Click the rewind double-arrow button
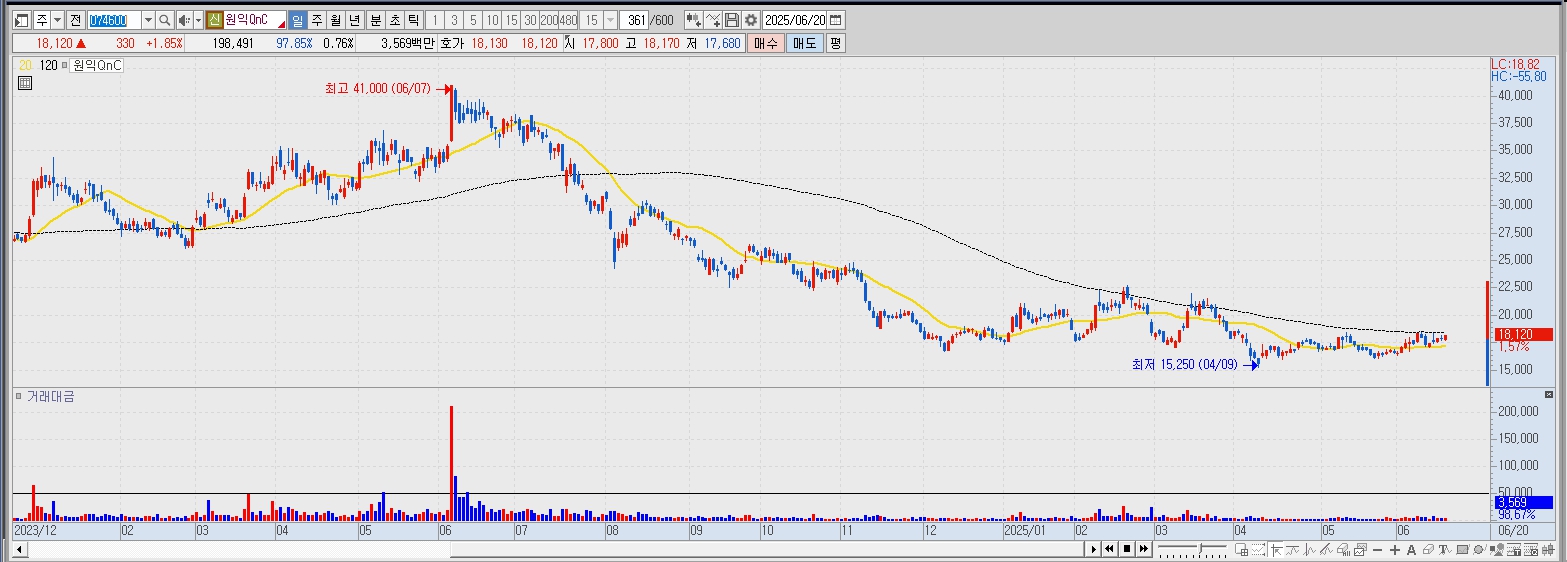The width and height of the screenshot is (1567, 562). tap(1109, 549)
